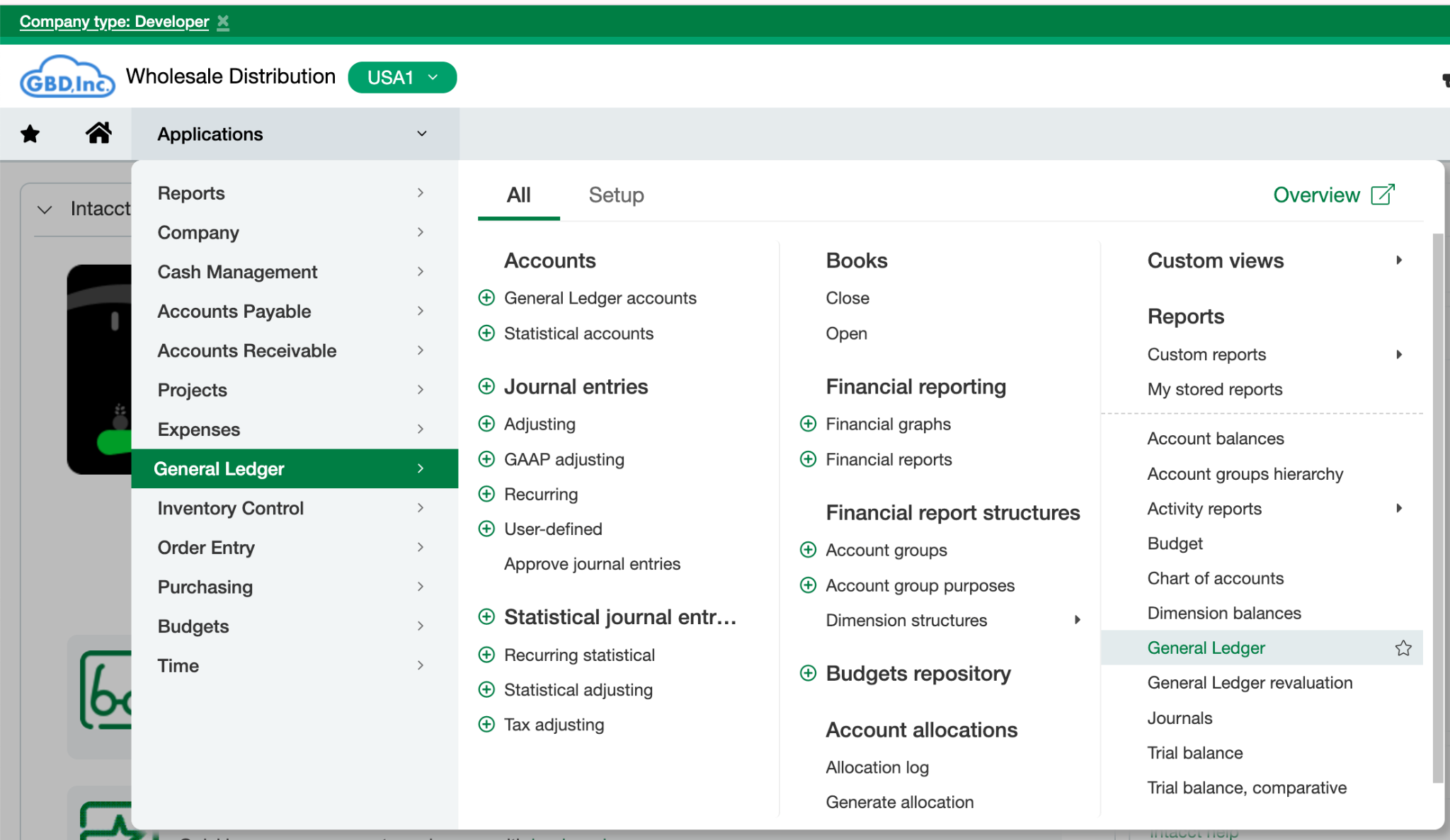Dismiss the Company type Developer banner
This screenshot has height=840, width=1450.
tap(223, 22)
